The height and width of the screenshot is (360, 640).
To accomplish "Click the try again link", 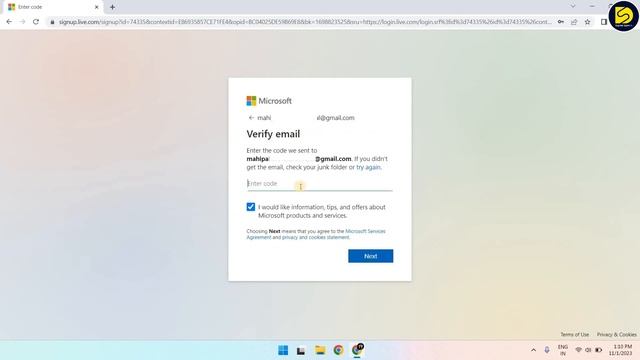I will [x=369, y=167].
